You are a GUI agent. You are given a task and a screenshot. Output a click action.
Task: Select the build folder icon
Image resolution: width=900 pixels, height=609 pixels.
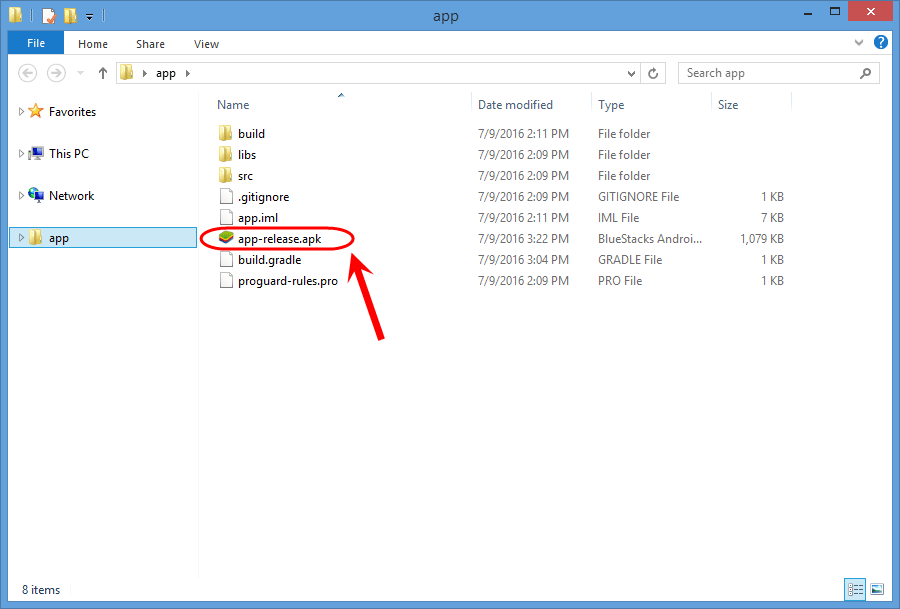pyautogui.click(x=226, y=133)
